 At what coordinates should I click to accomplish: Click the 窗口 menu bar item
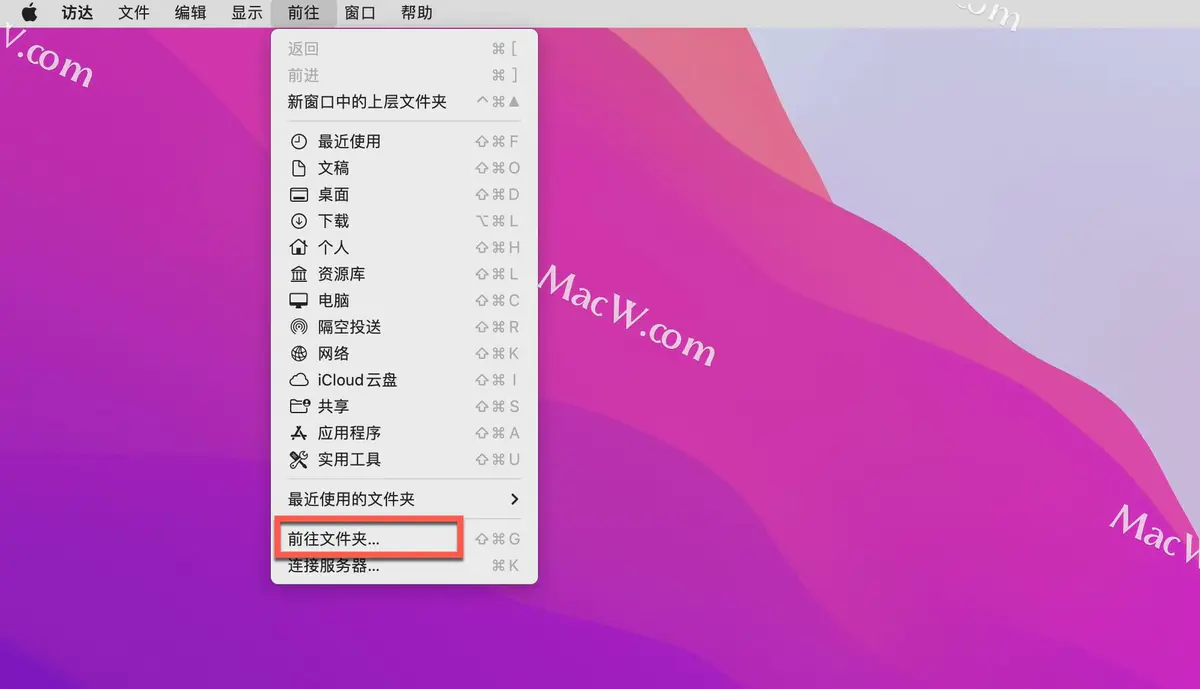tap(360, 13)
